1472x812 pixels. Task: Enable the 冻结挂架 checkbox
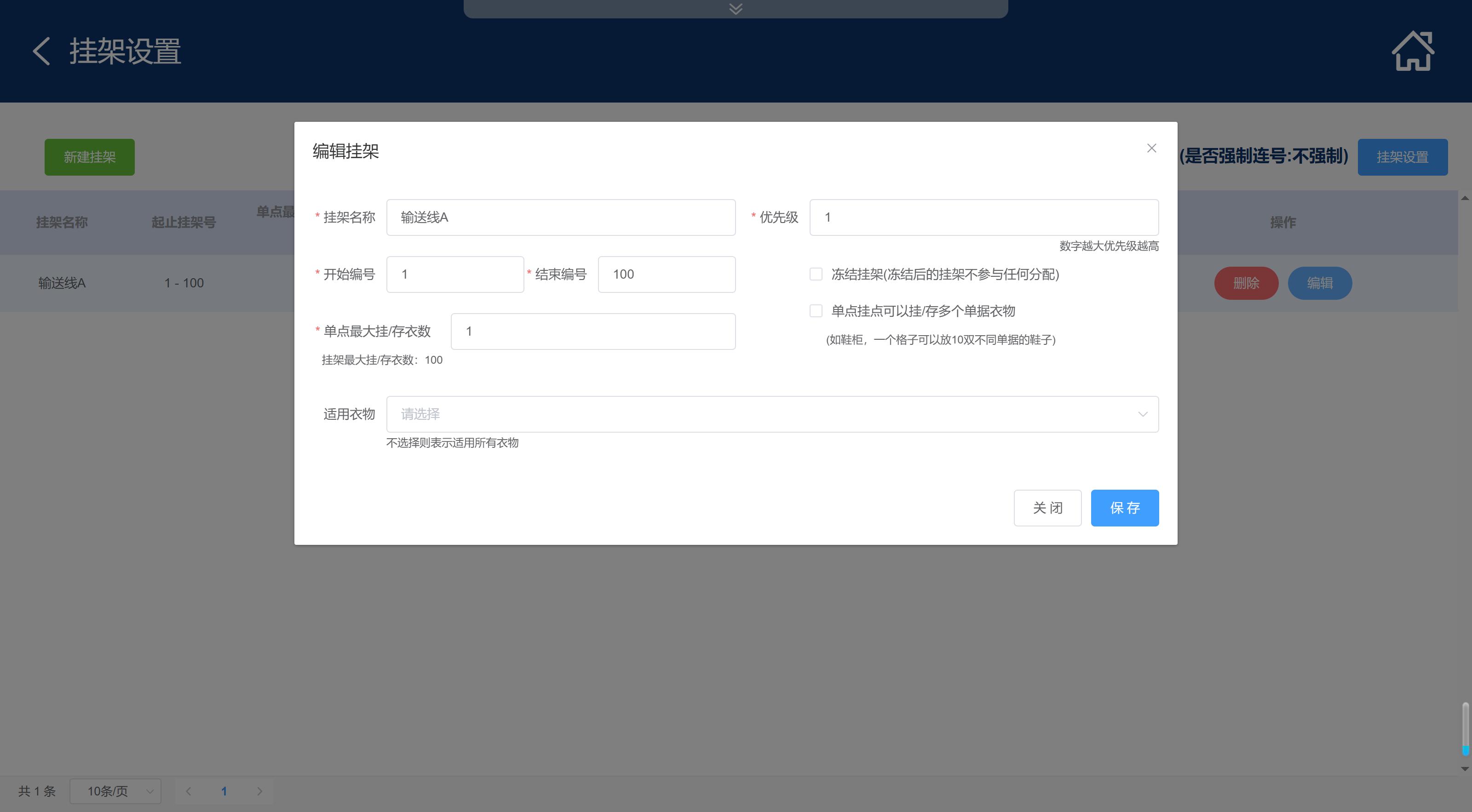816,274
